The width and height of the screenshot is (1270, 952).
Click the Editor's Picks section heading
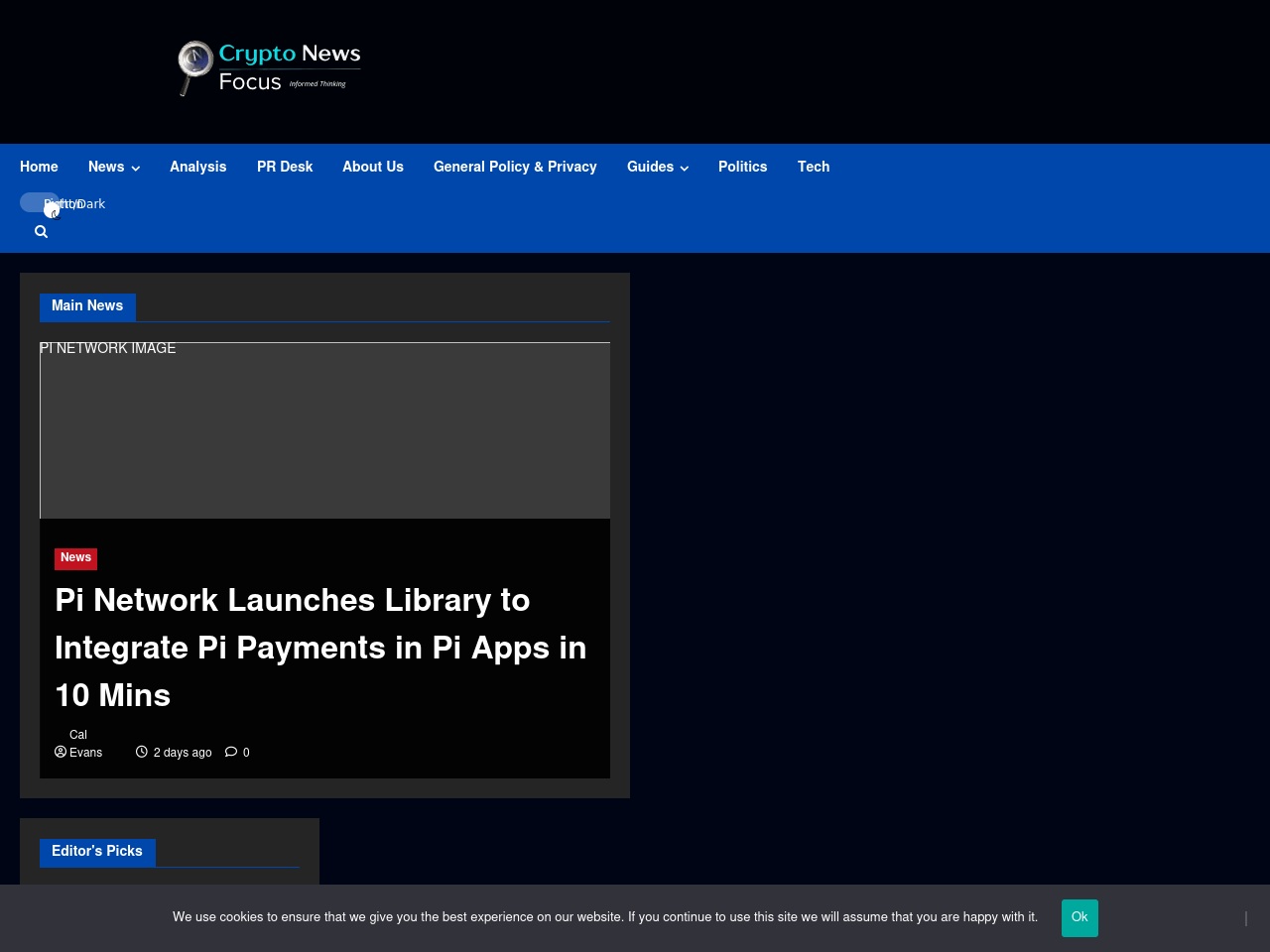[x=97, y=852]
